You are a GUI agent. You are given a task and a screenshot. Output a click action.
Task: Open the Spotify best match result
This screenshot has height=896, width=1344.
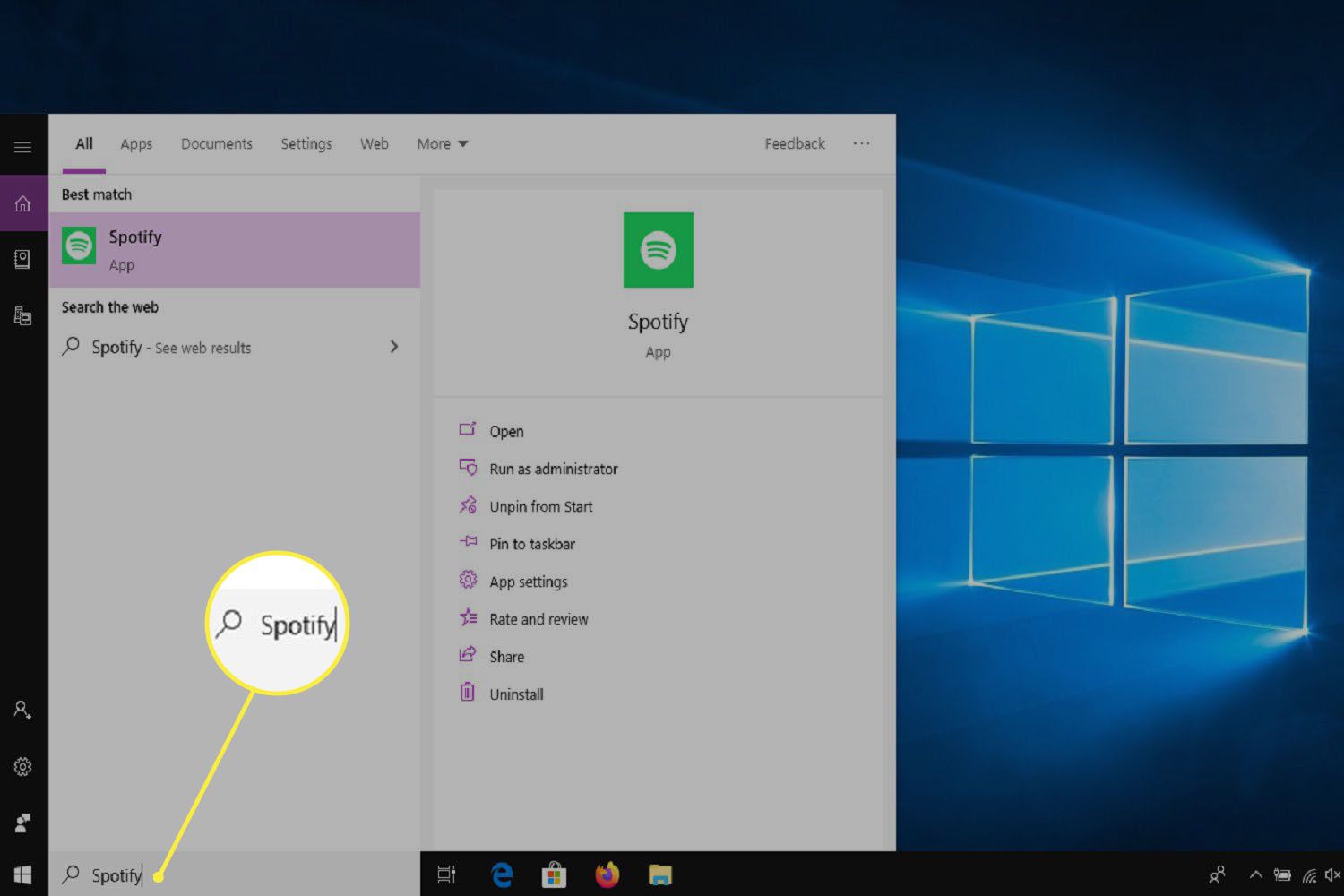tap(235, 250)
